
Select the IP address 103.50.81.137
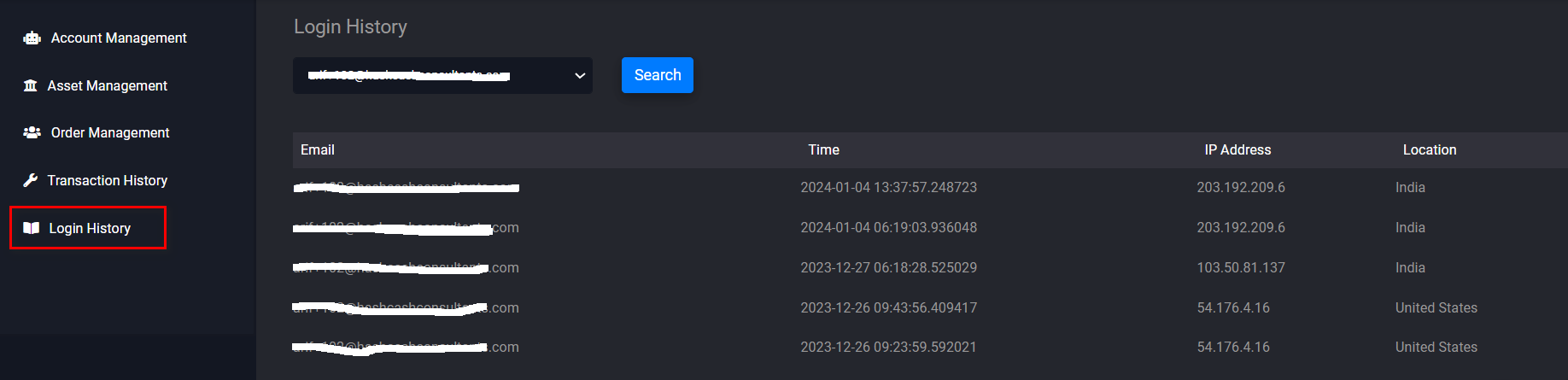pos(1240,267)
